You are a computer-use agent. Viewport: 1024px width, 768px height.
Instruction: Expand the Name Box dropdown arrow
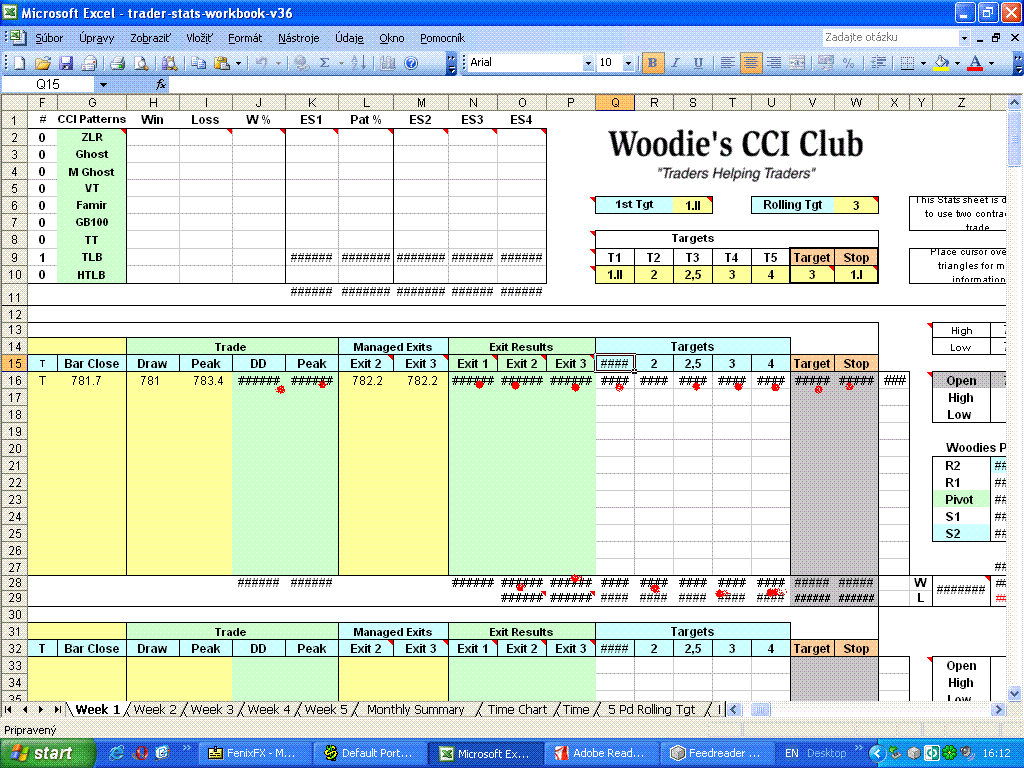pos(103,84)
